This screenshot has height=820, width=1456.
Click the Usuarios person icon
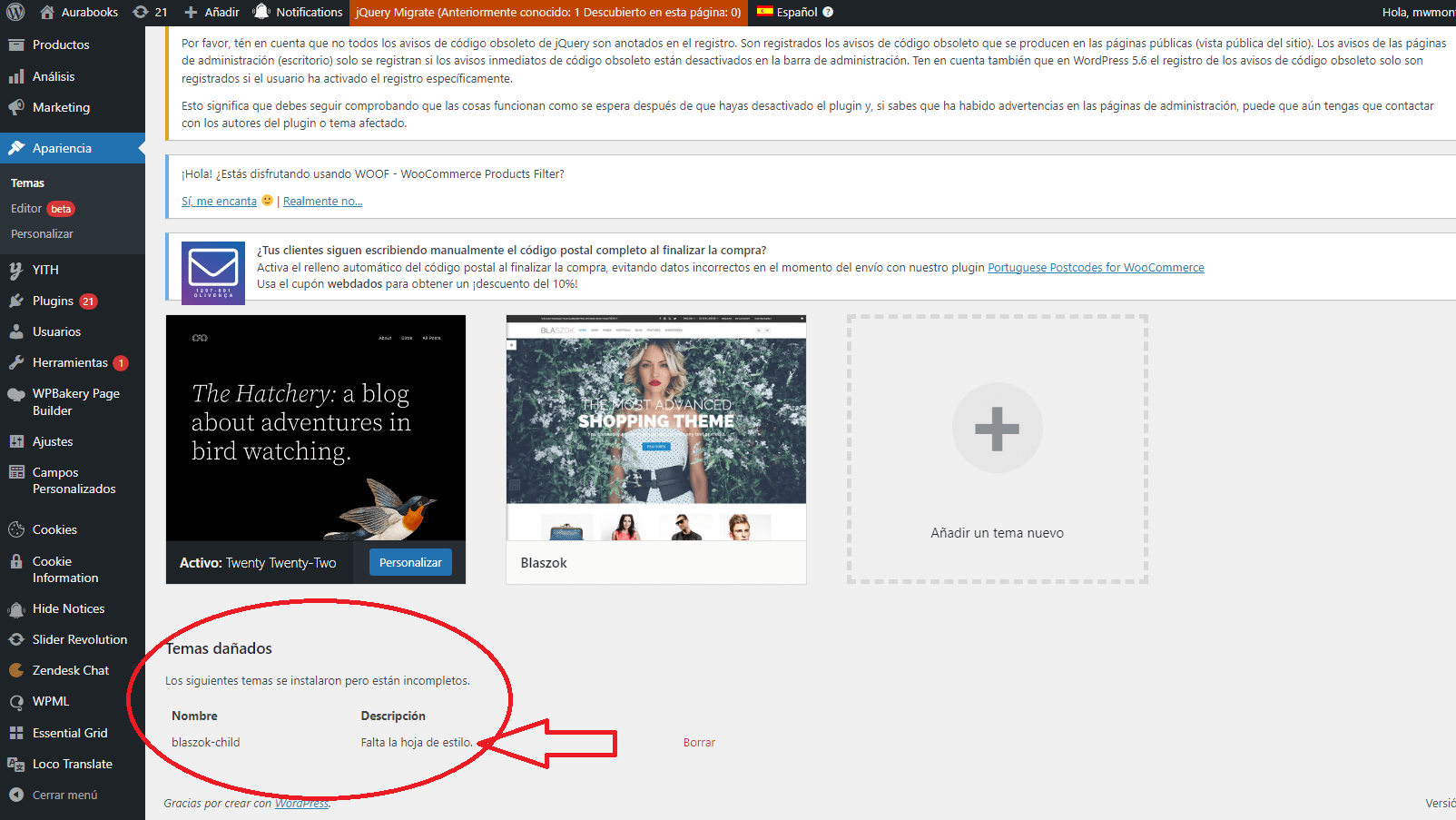click(x=16, y=331)
